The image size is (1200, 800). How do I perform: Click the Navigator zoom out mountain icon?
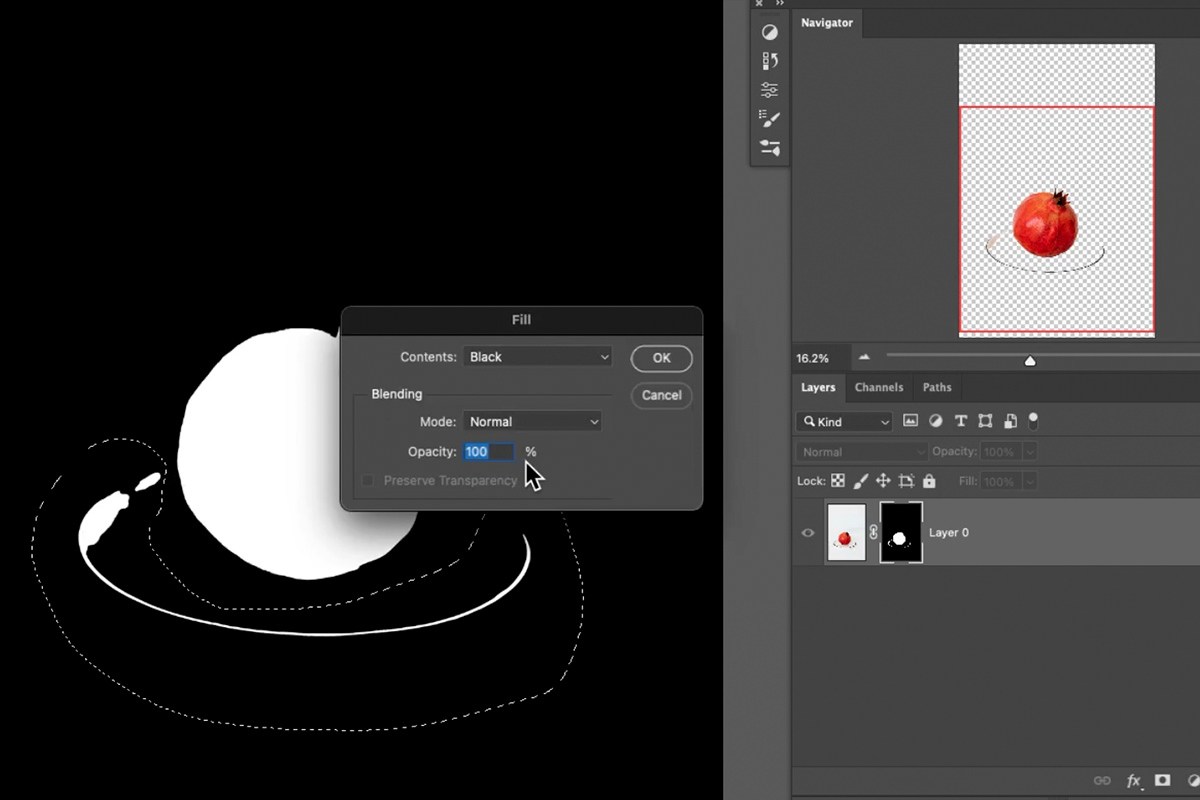click(864, 357)
